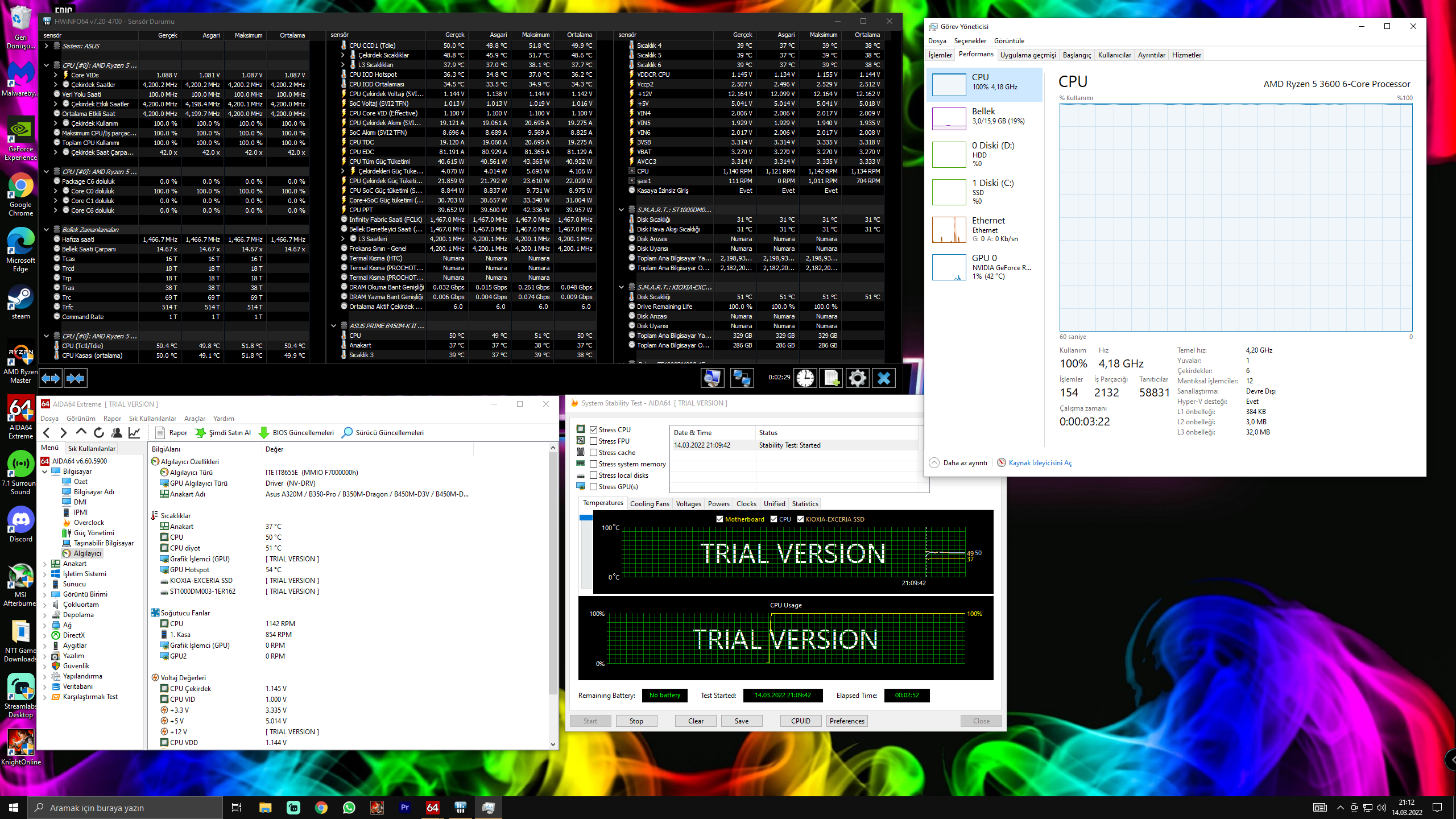
Task: Click Daha az ayrıntı button
Action: (x=958, y=463)
